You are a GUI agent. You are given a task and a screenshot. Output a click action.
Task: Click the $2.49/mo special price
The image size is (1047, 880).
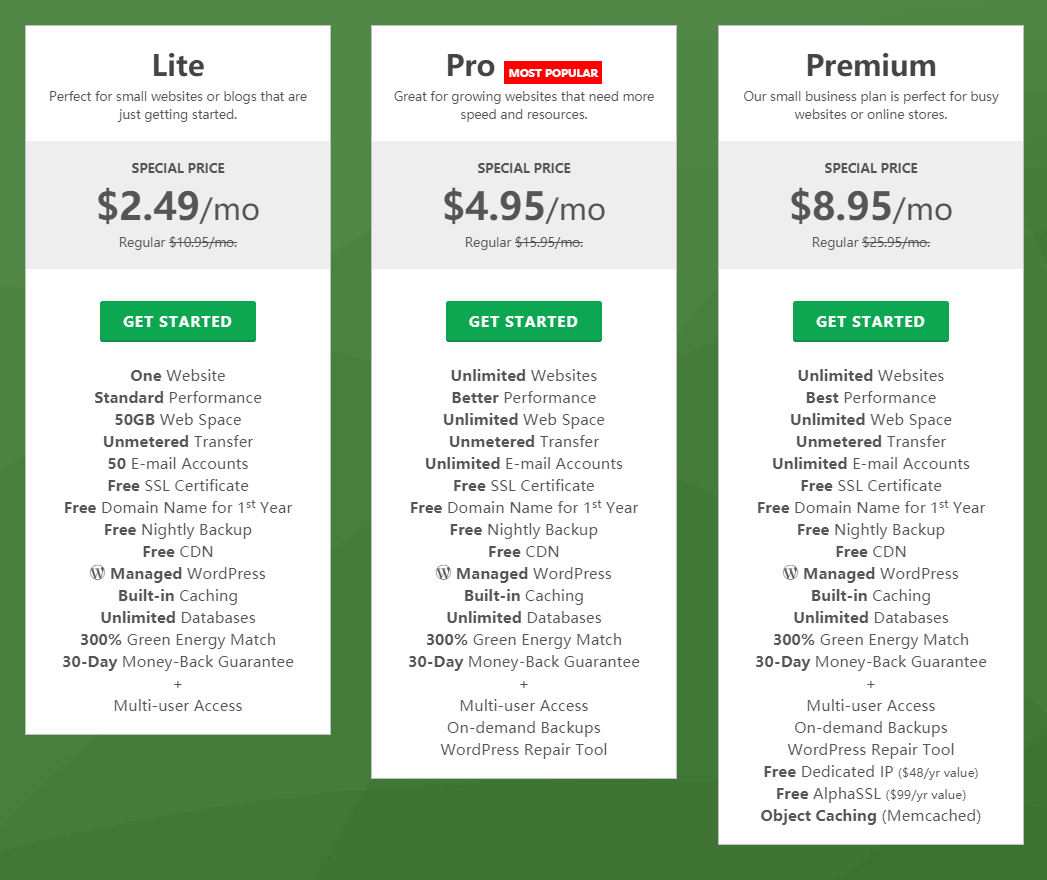178,207
